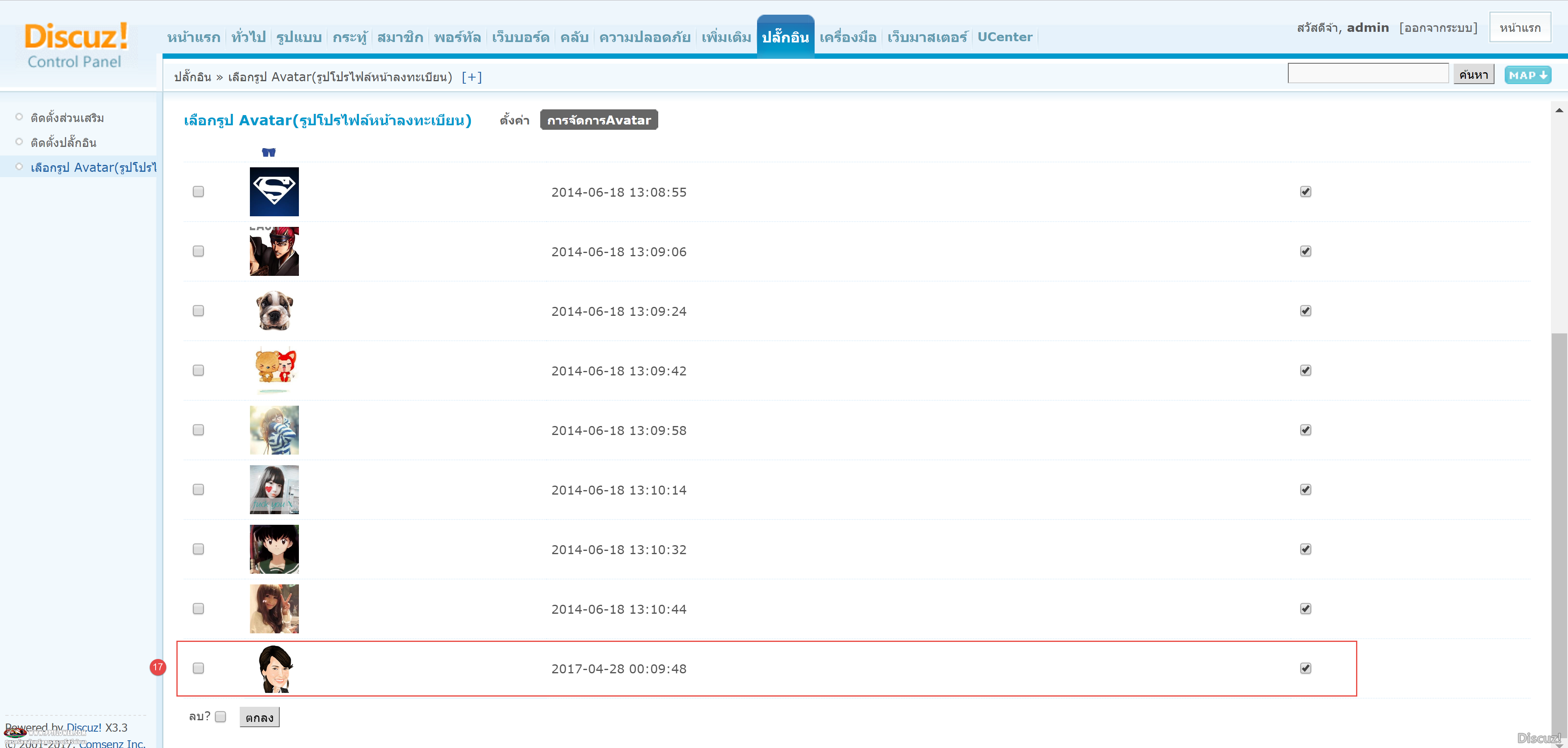The height and width of the screenshot is (748, 1568).
Task: Uncheck the enabled box for 13:10:14 row
Action: pos(1306,490)
